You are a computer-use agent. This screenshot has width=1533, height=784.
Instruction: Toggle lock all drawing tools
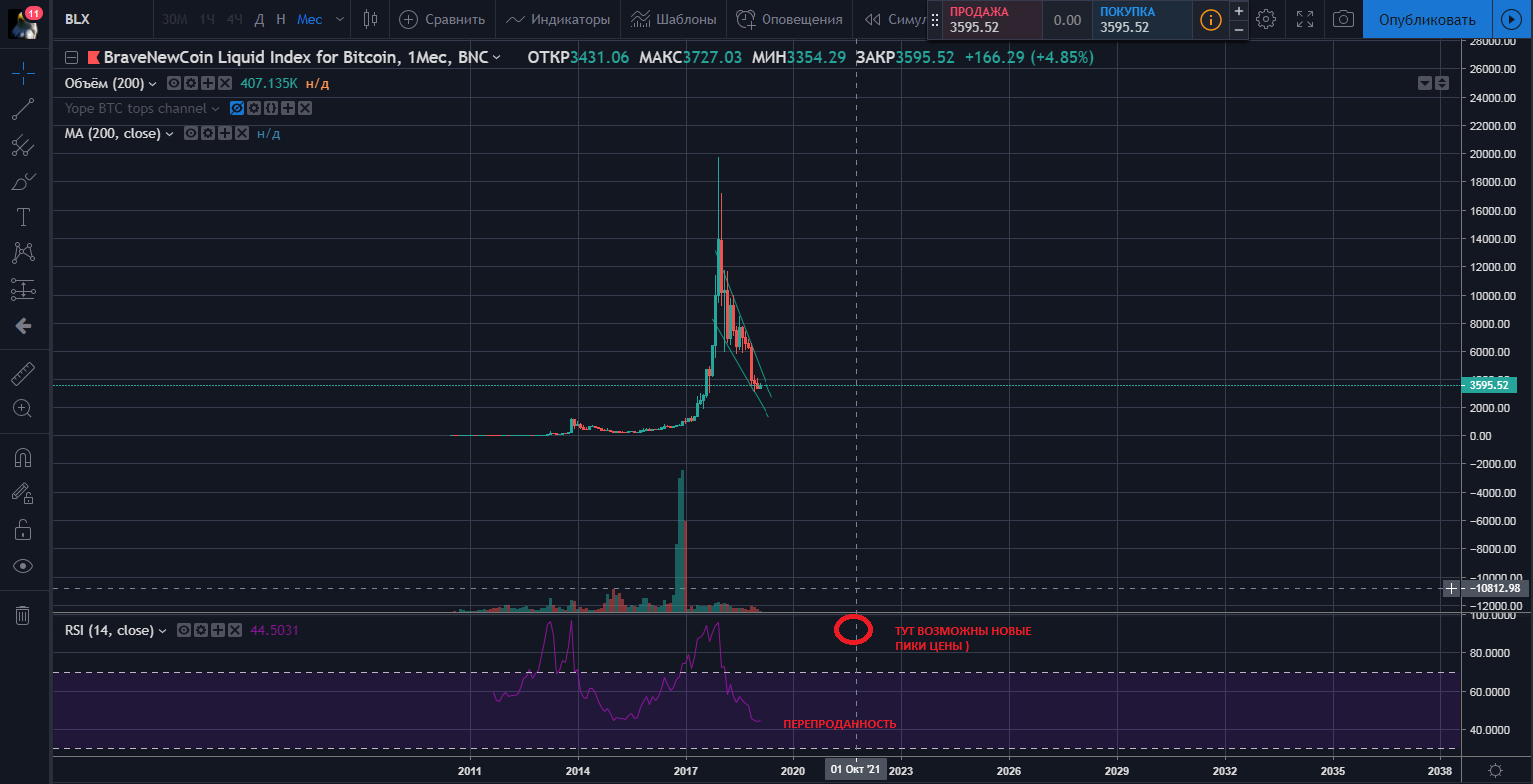coord(23,530)
